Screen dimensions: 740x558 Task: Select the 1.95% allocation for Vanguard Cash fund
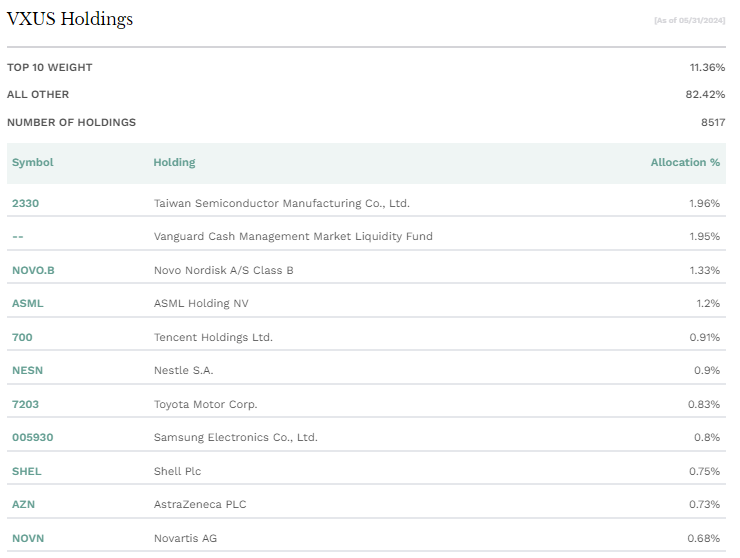point(705,237)
